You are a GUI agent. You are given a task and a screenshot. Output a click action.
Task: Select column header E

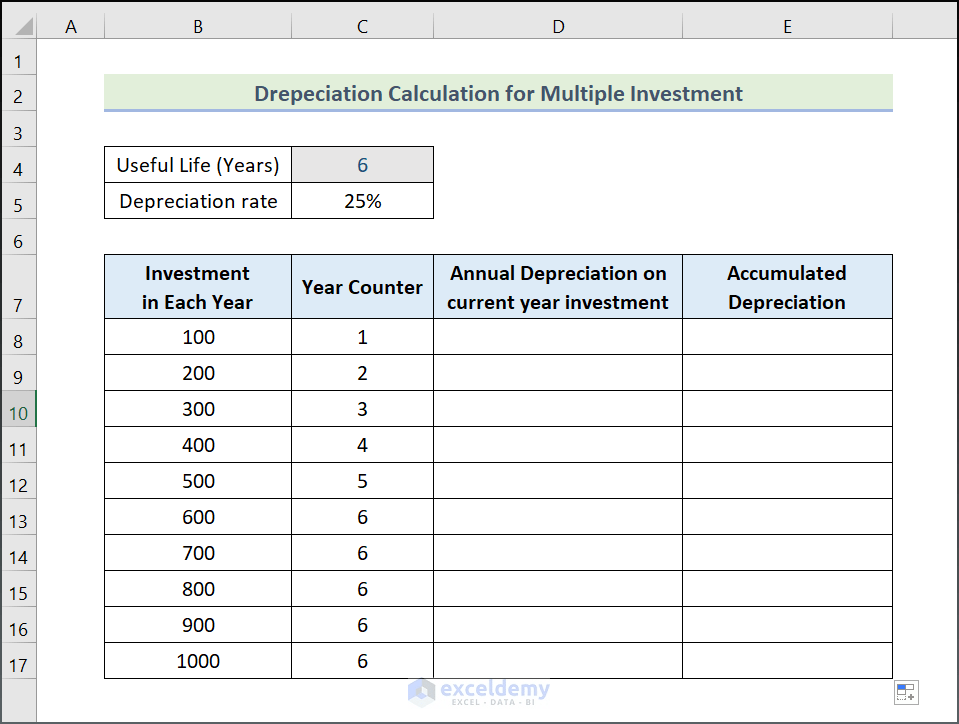[787, 24]
